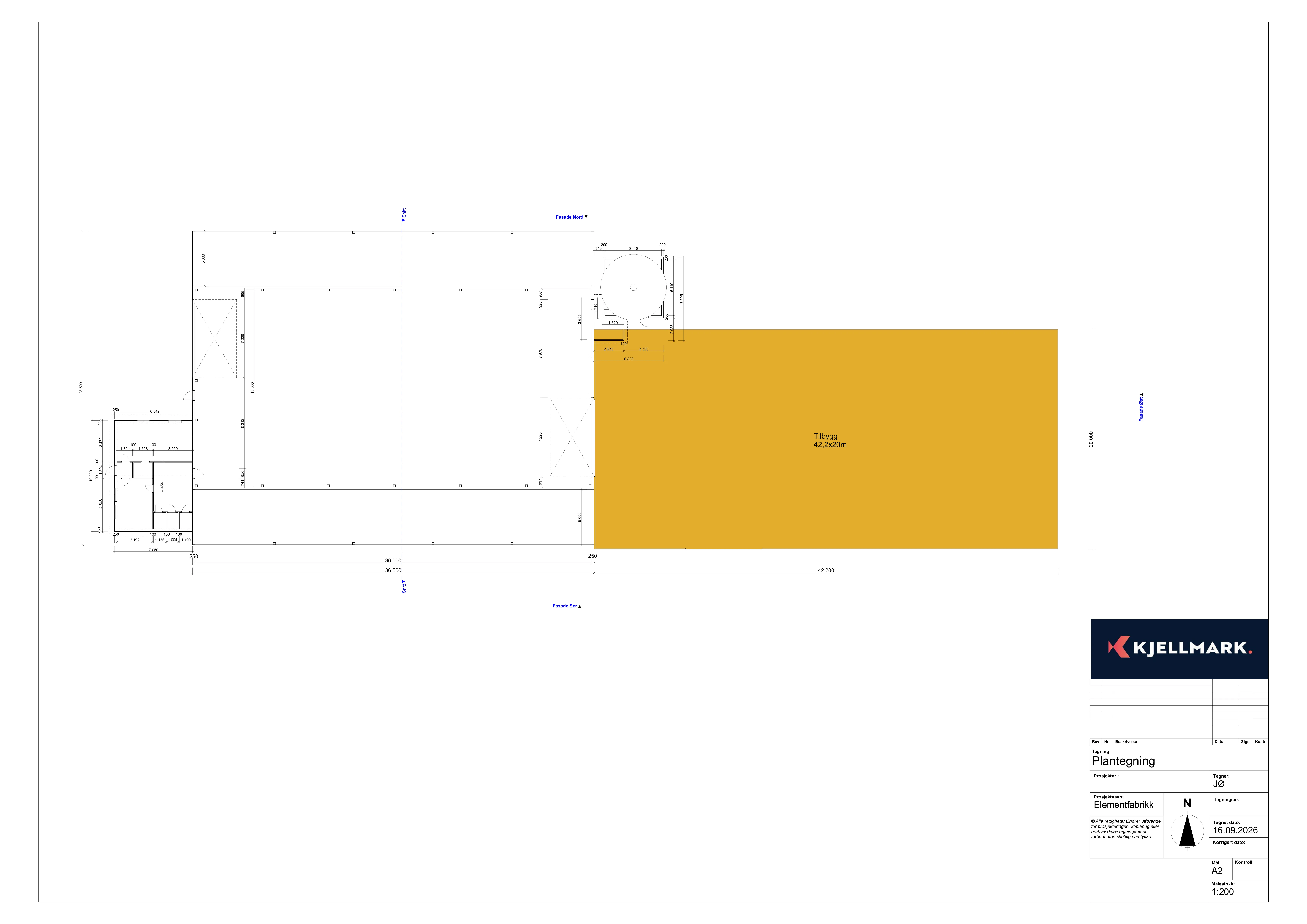Viewport: 1307px width, 924px height.
Task: Click the 8 212 dimension text
Action: point(243,424)
